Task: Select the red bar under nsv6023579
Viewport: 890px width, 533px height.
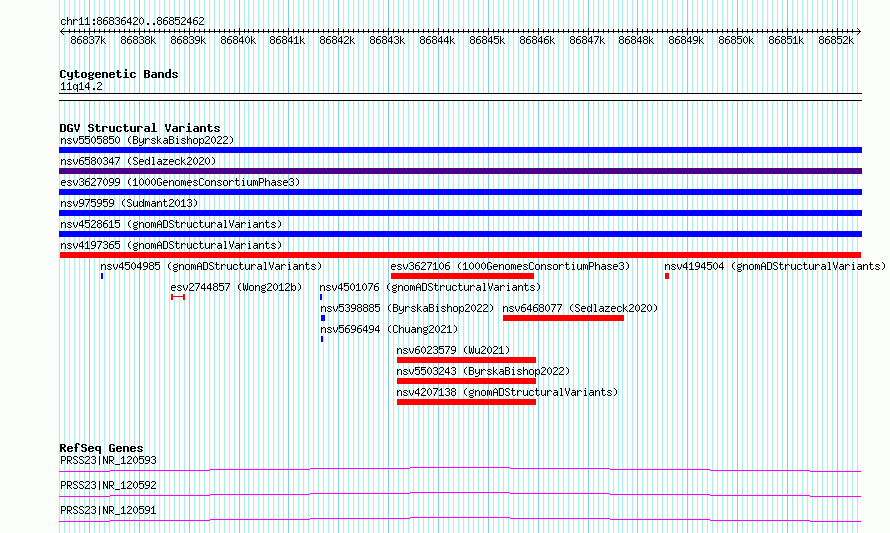Action: coord(466,360)
